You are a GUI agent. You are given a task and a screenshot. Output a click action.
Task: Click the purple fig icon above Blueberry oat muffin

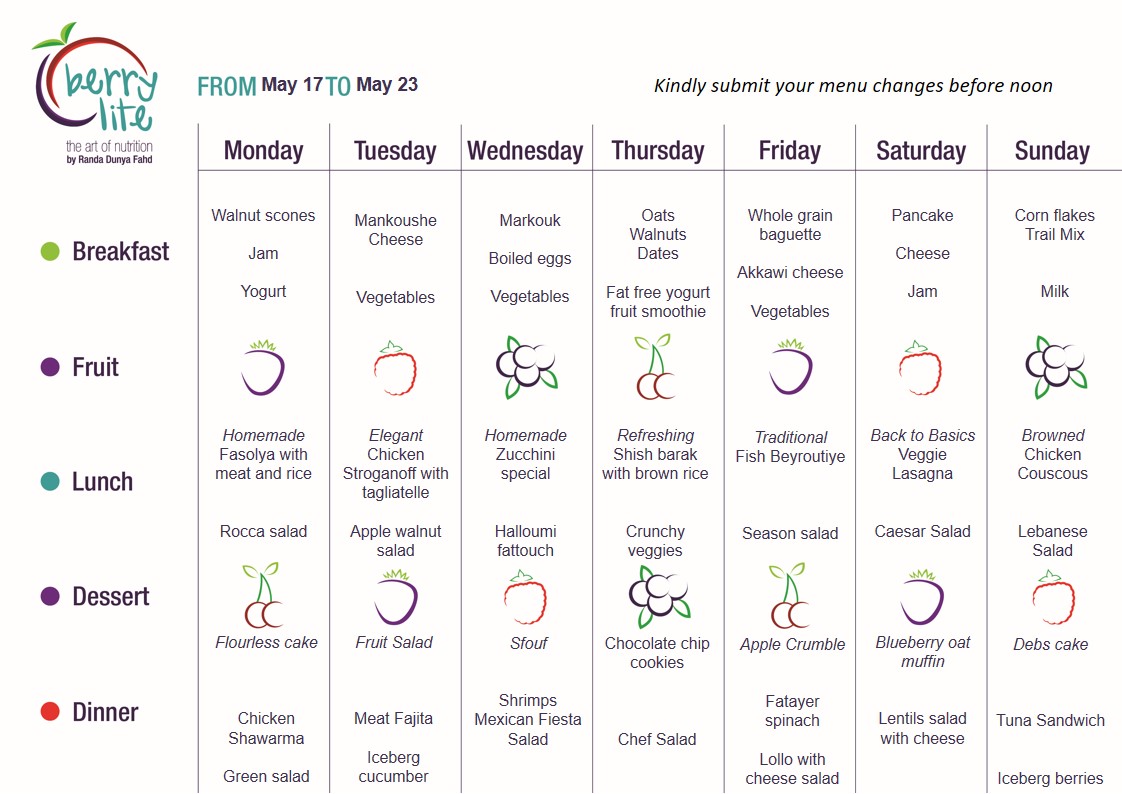click(x=922, y=597)
